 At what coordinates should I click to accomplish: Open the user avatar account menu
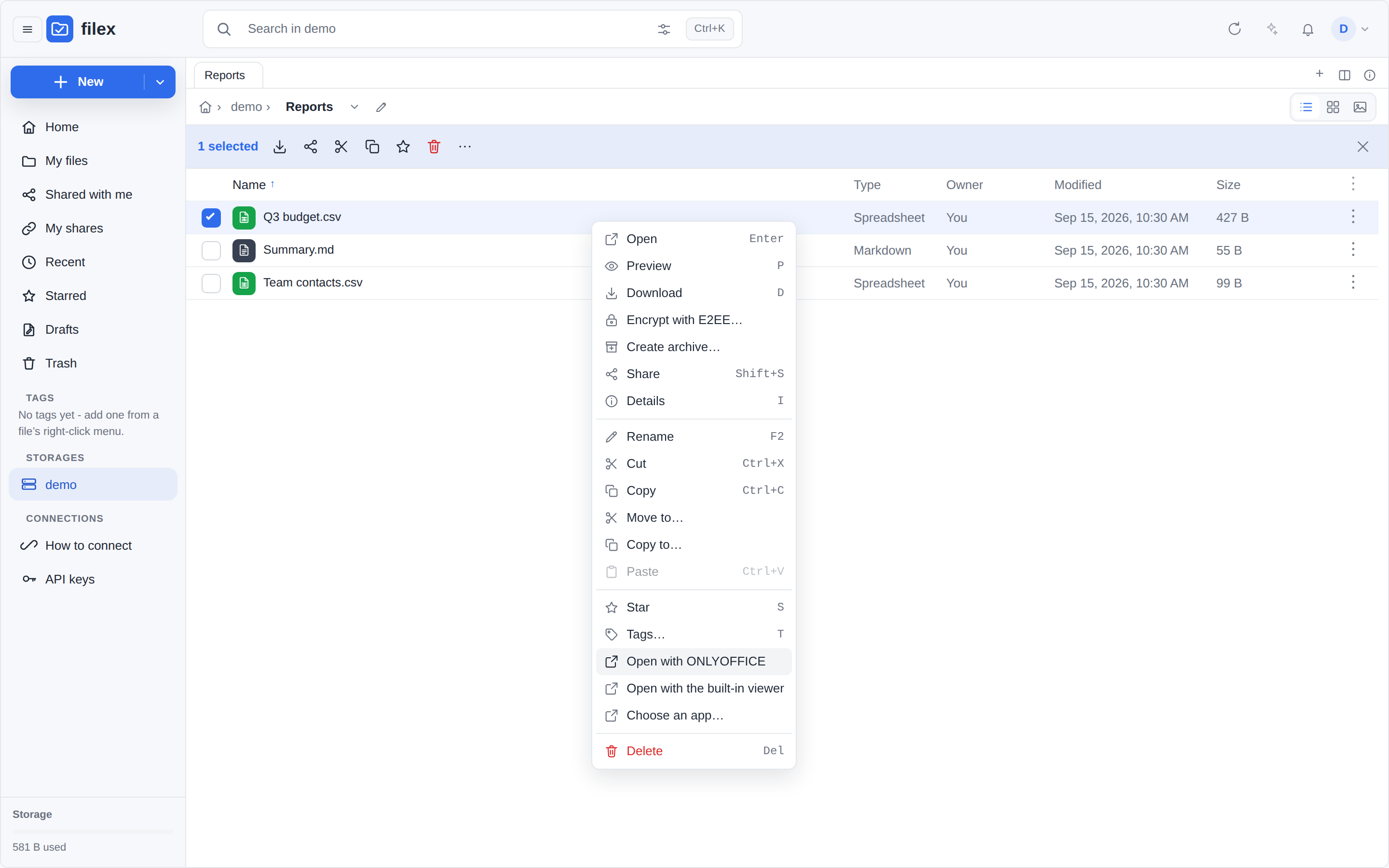tap(1350, 29)
